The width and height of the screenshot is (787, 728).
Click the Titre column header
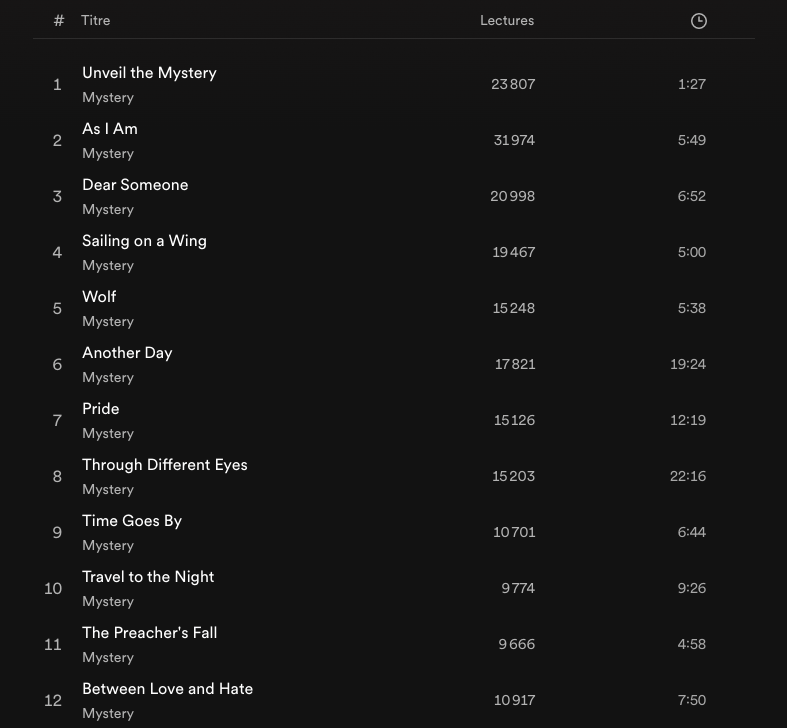pyautogui.click(x=96, y=21)
